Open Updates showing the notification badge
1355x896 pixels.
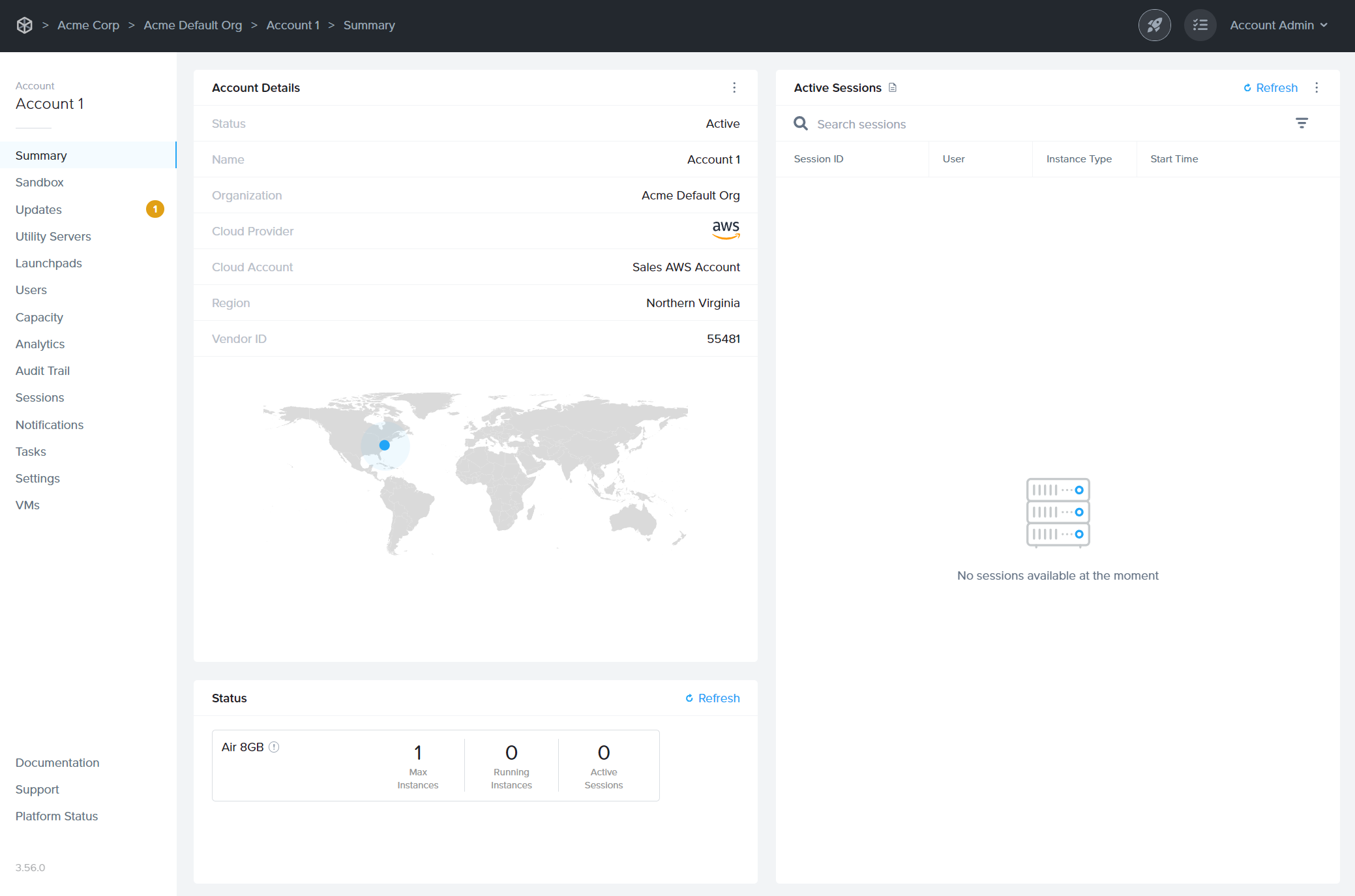pyautogui.click(x=38, y=209)
